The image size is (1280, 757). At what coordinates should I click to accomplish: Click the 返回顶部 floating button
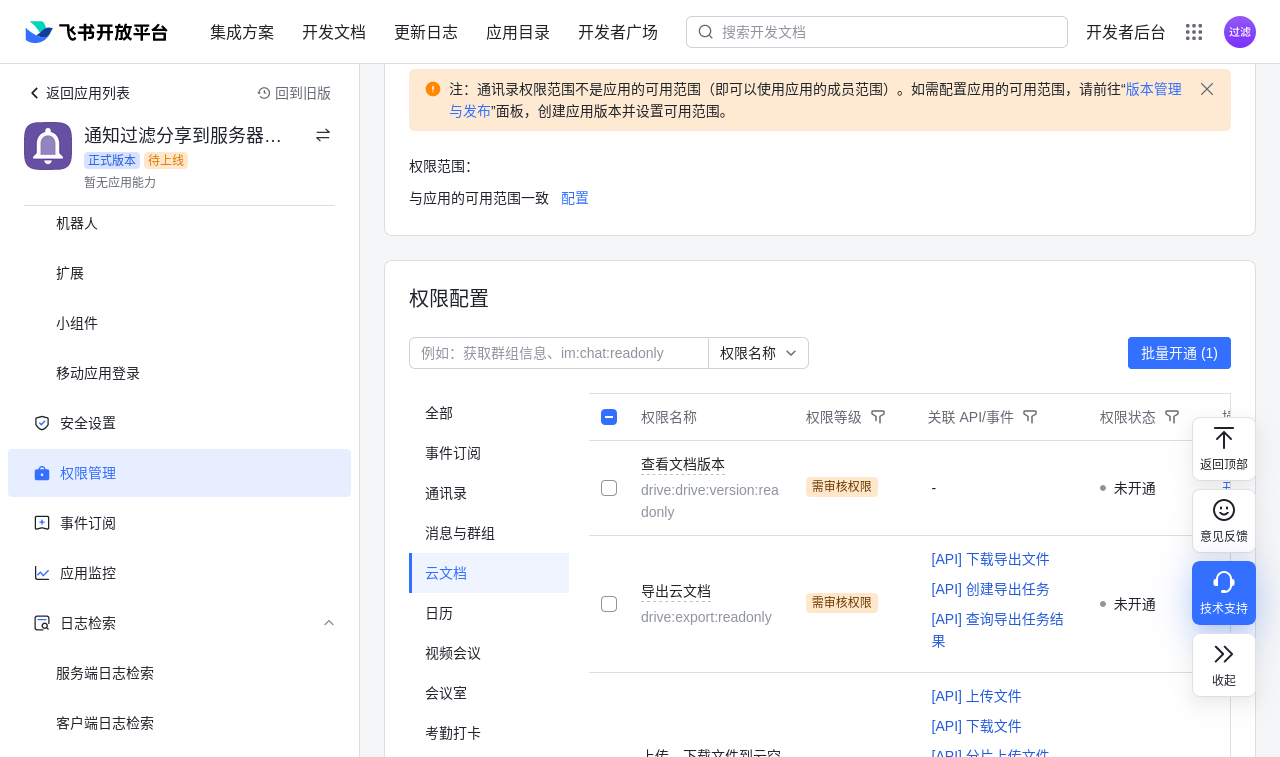point(1224,449)
